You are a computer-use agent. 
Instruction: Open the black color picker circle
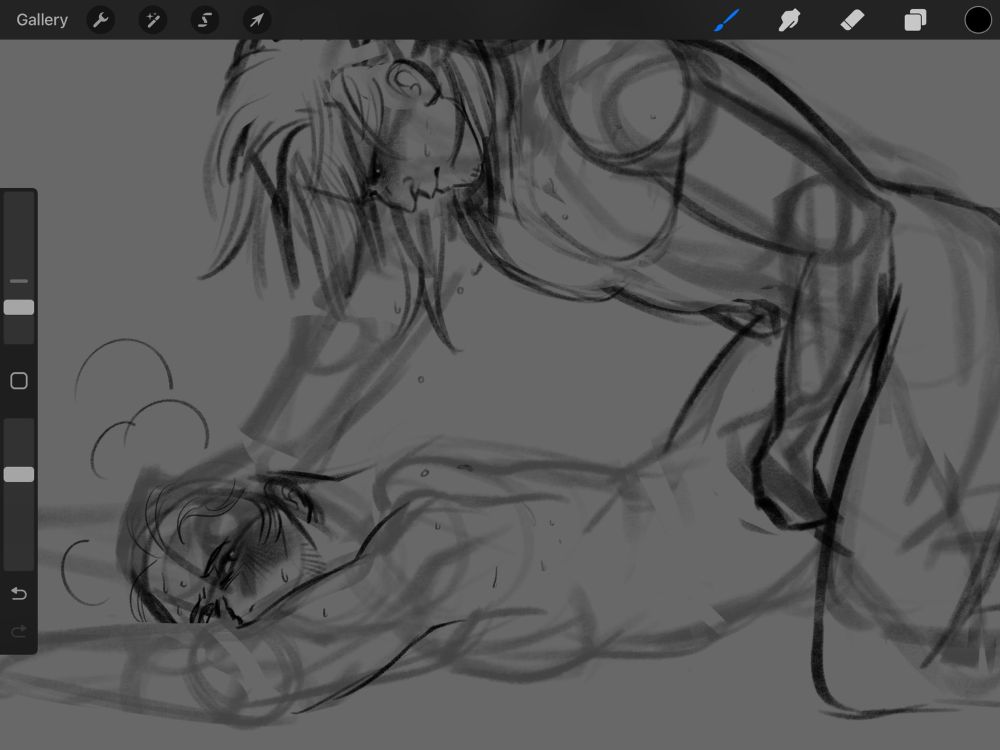[x=978, y=20]
